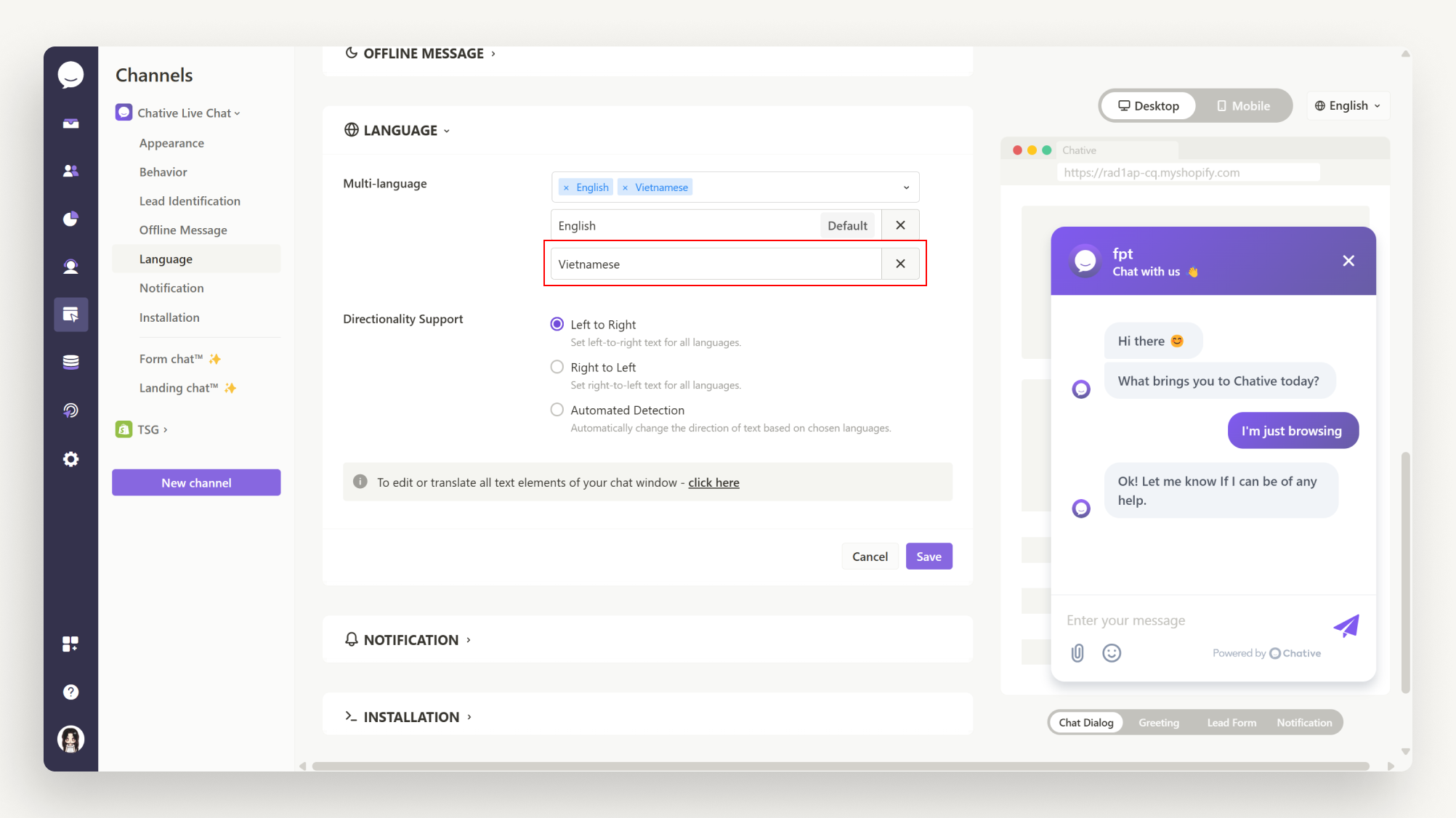Enable Automated Detection for text direction
Screen dimensions: 1456x818
pos(557,409)
